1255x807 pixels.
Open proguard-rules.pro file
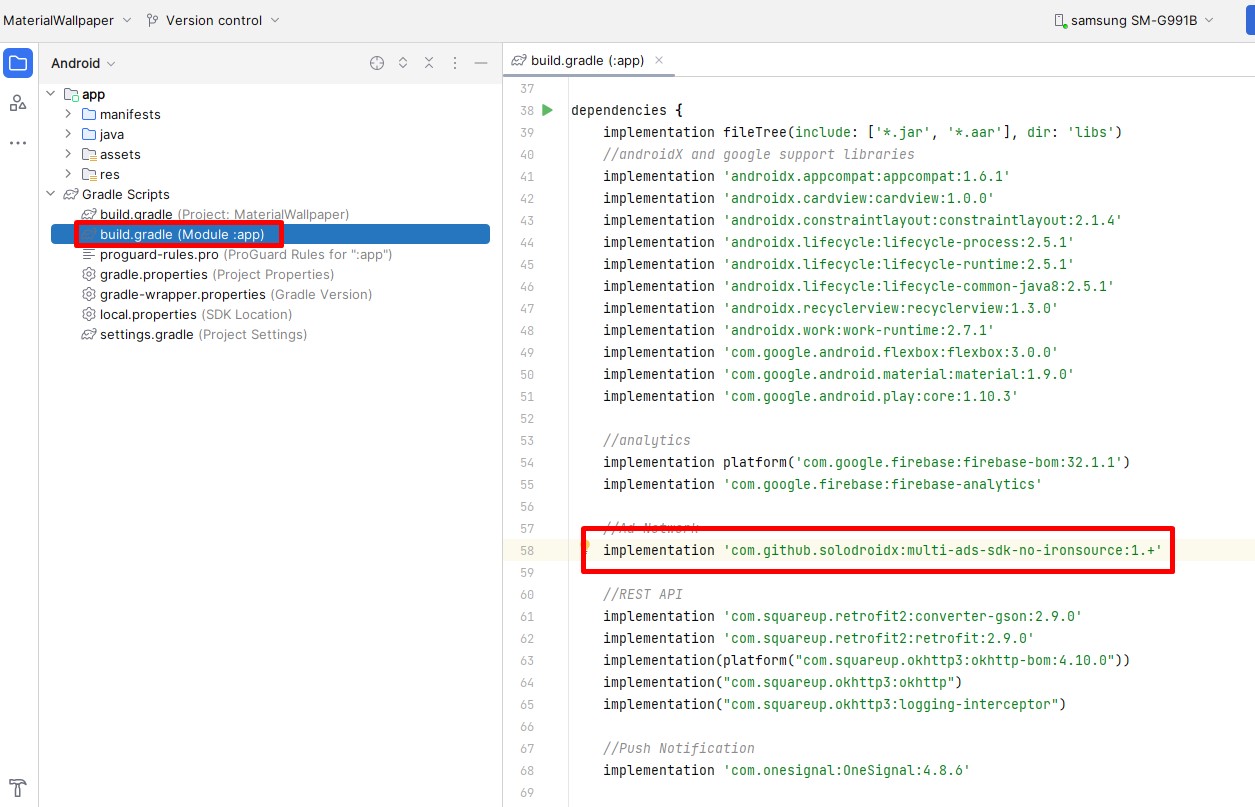point(237,254)
